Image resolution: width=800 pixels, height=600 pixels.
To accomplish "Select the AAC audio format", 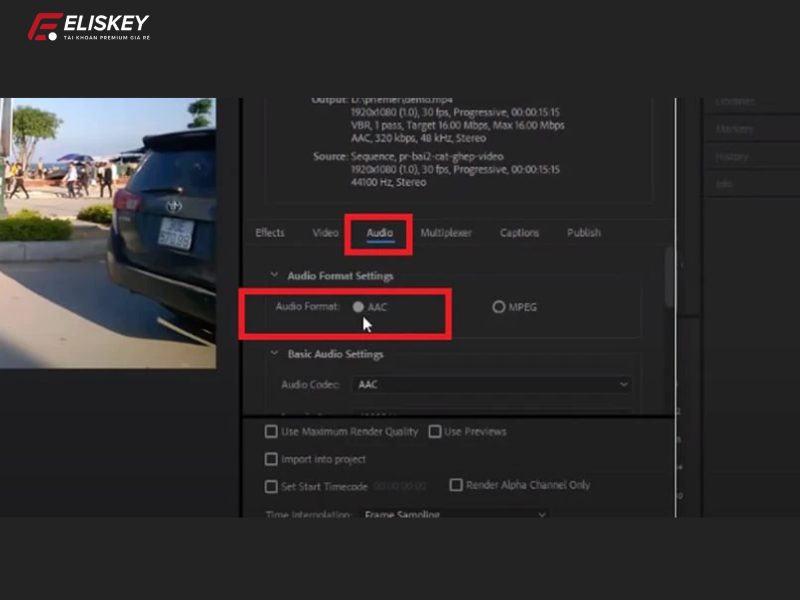I will click(x=360, y=308).
